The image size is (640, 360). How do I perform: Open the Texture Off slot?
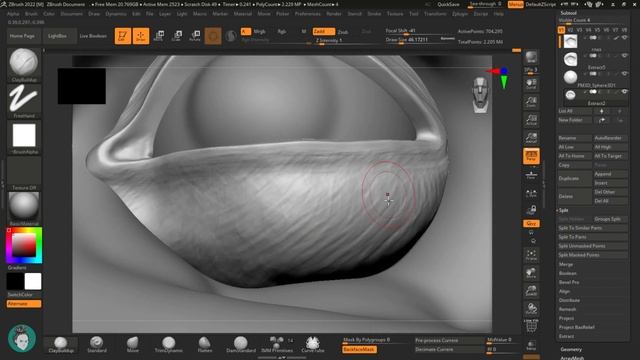tap(24, 173)
